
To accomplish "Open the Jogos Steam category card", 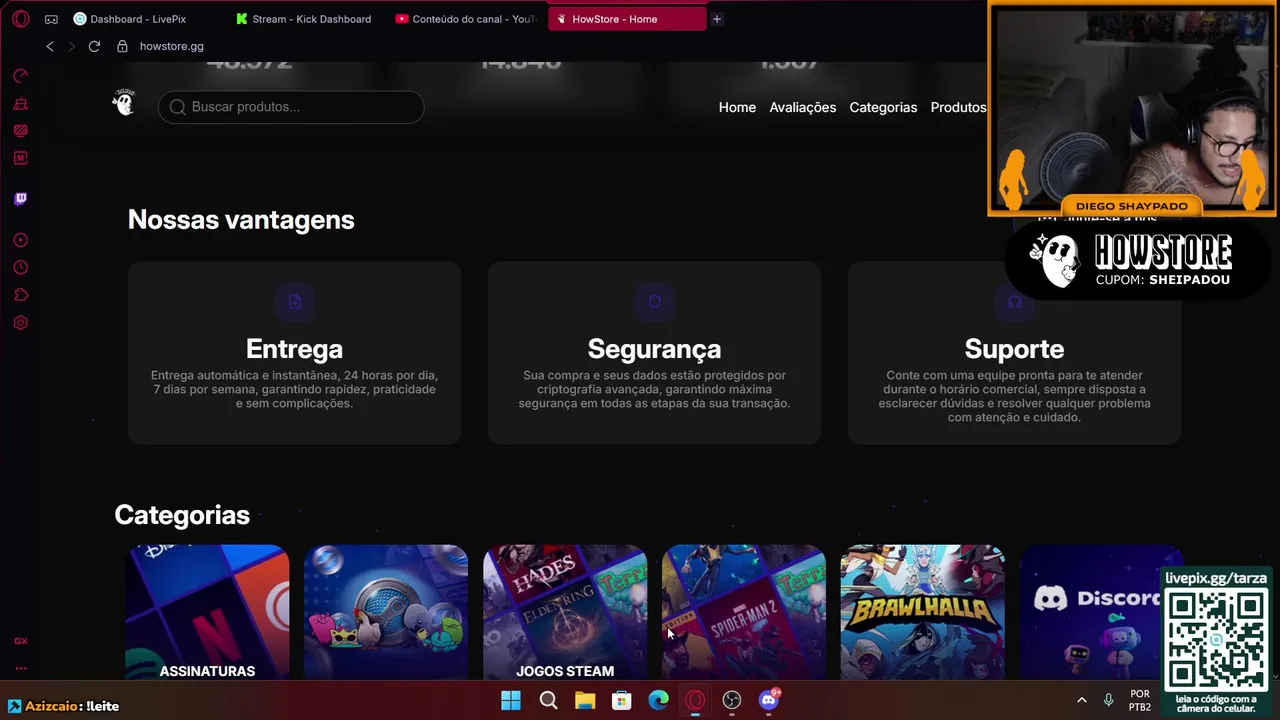I will pos(565,612).
